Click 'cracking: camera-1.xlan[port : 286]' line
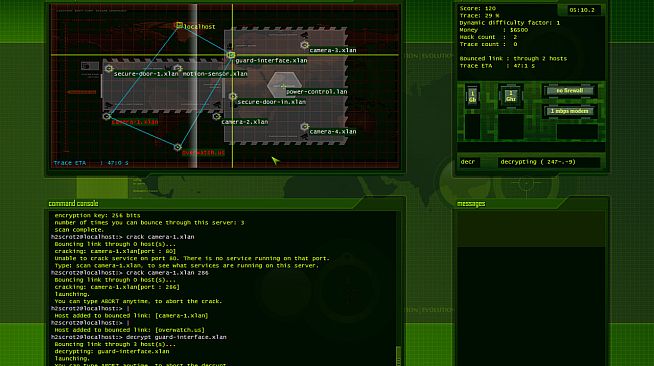654x366 pixels. tap(117, 287)
